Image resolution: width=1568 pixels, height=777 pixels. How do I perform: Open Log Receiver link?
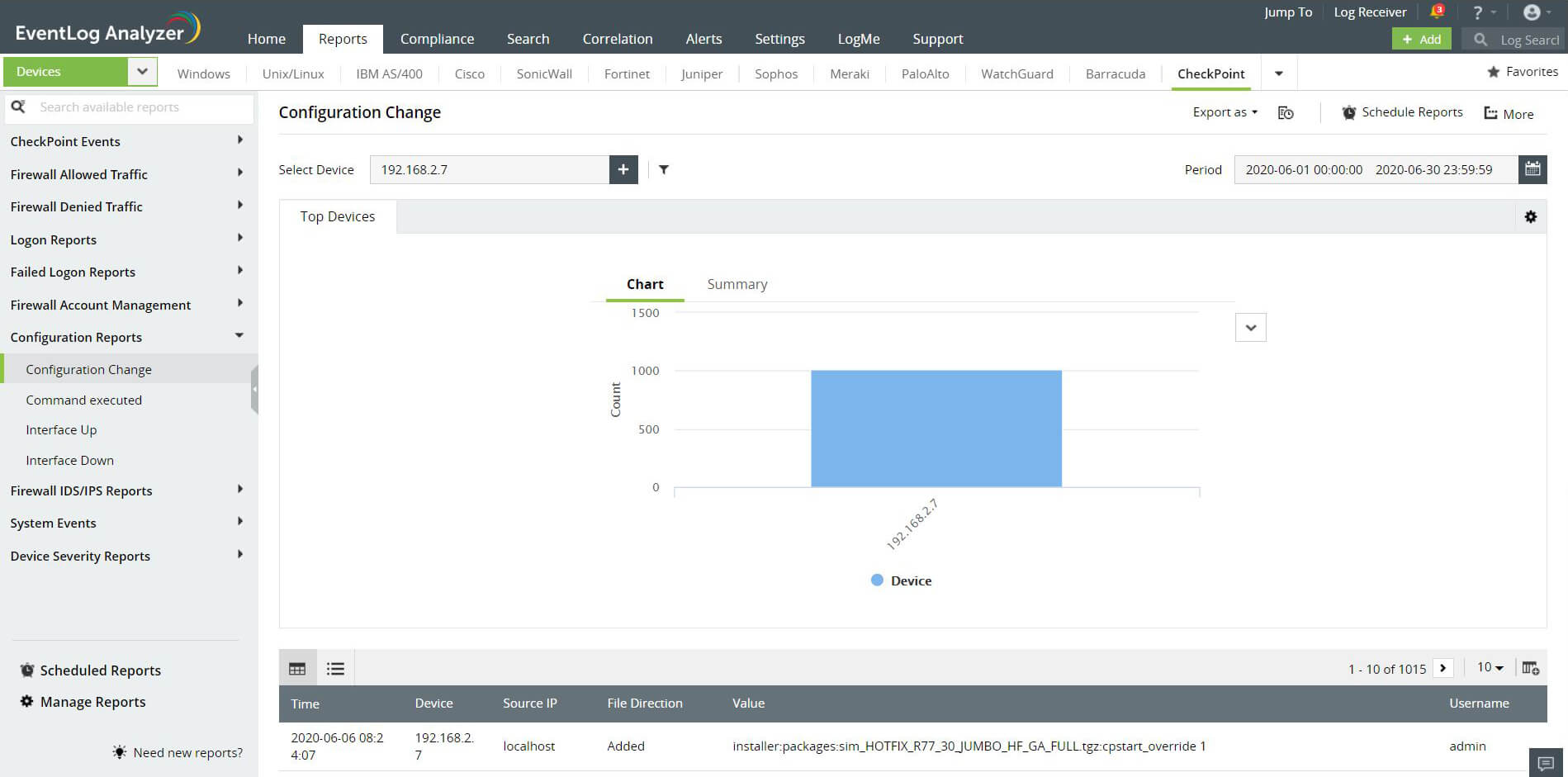(x=1370, y=12)
